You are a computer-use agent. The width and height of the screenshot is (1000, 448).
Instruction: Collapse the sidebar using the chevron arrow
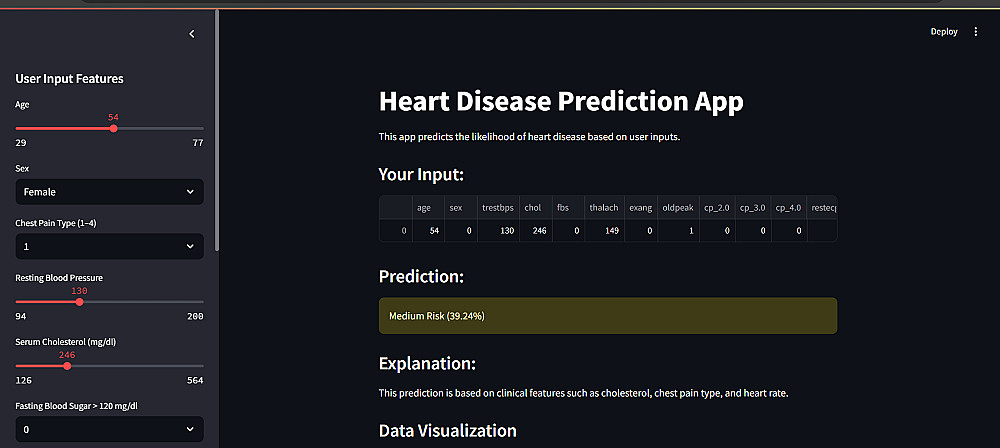(192, 34)
